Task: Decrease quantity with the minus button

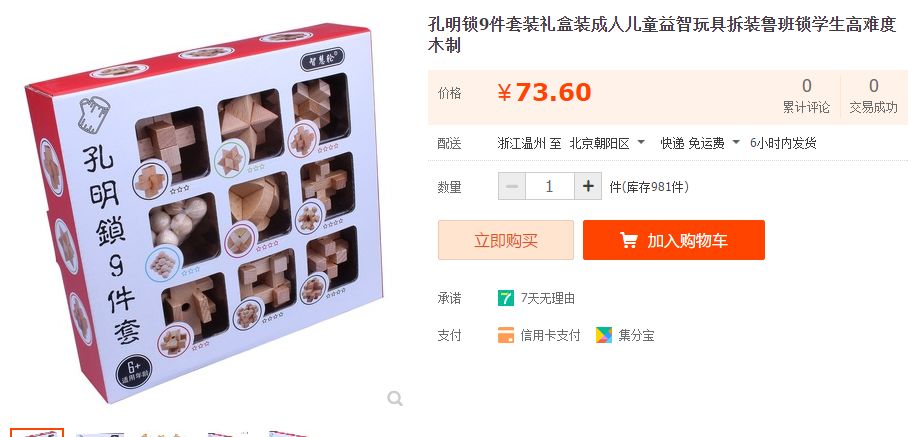Action: (x=512, y=186)
